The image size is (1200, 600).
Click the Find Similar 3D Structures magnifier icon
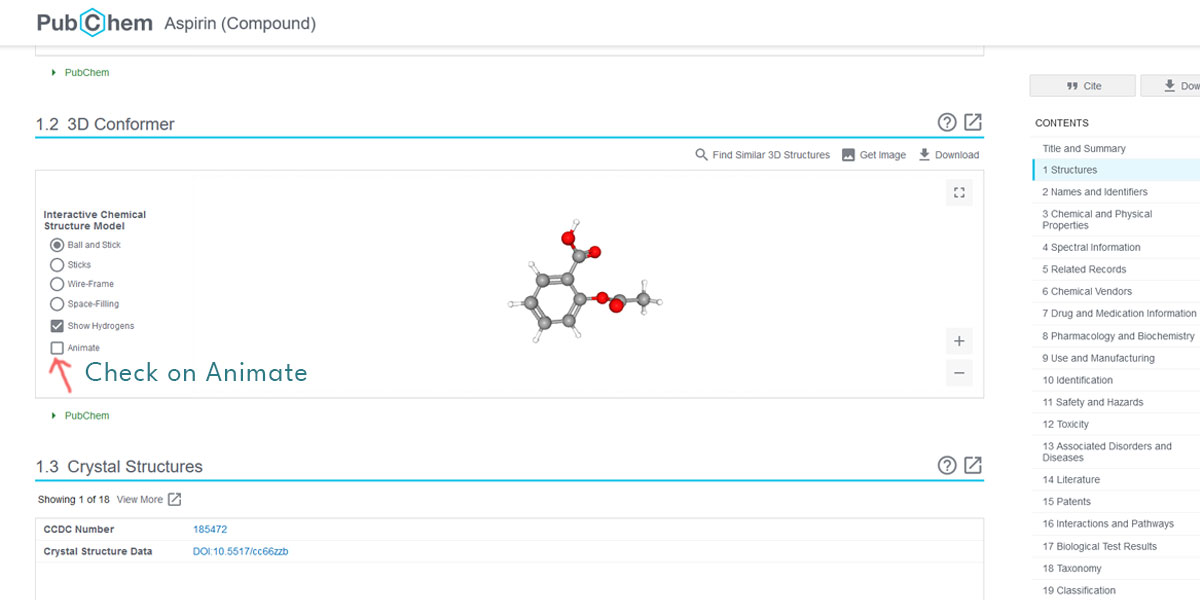(x=702, y=155)
